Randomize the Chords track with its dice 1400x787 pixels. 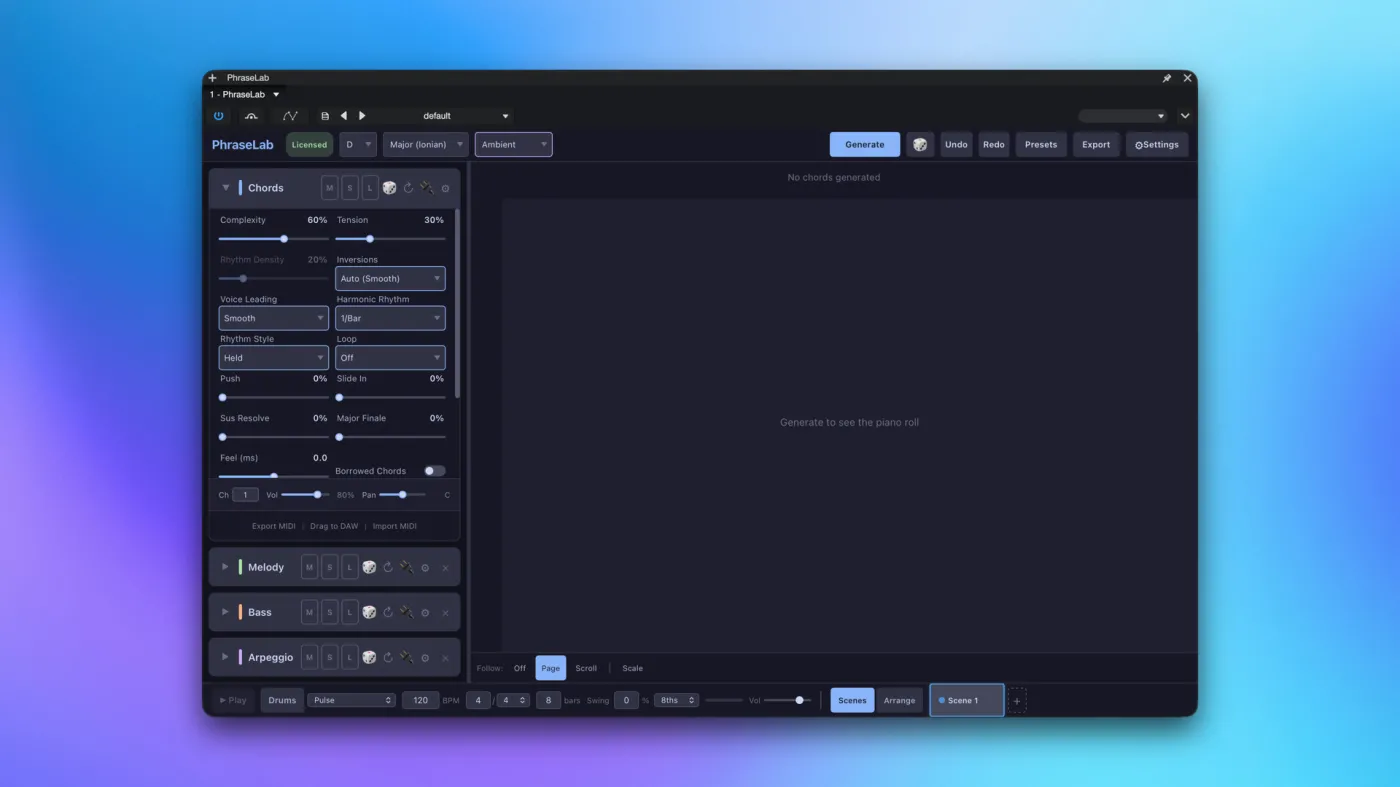(x=390, y=188)
